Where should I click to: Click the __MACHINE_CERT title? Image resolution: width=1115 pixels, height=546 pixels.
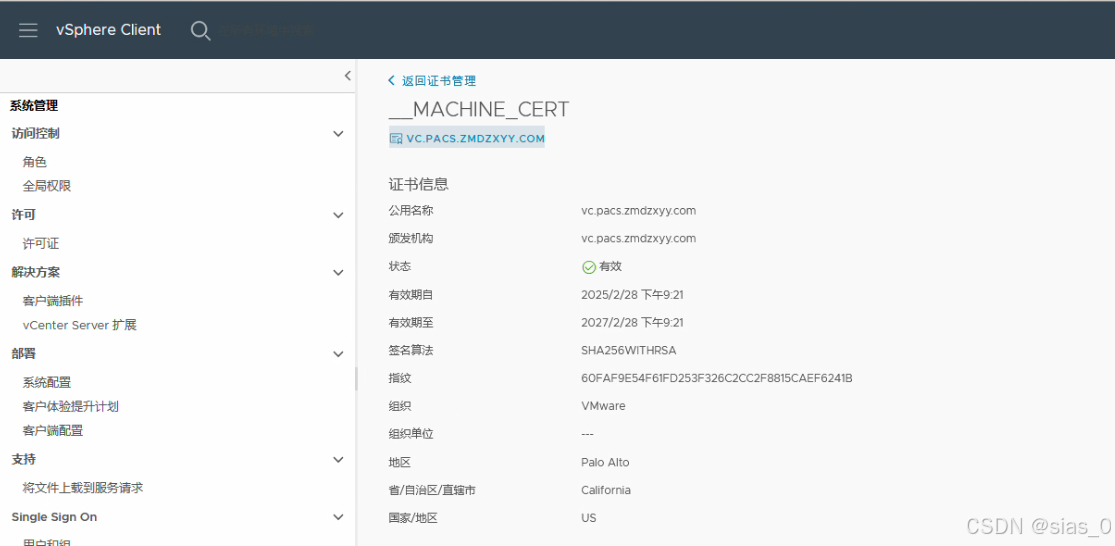point(479,109)
